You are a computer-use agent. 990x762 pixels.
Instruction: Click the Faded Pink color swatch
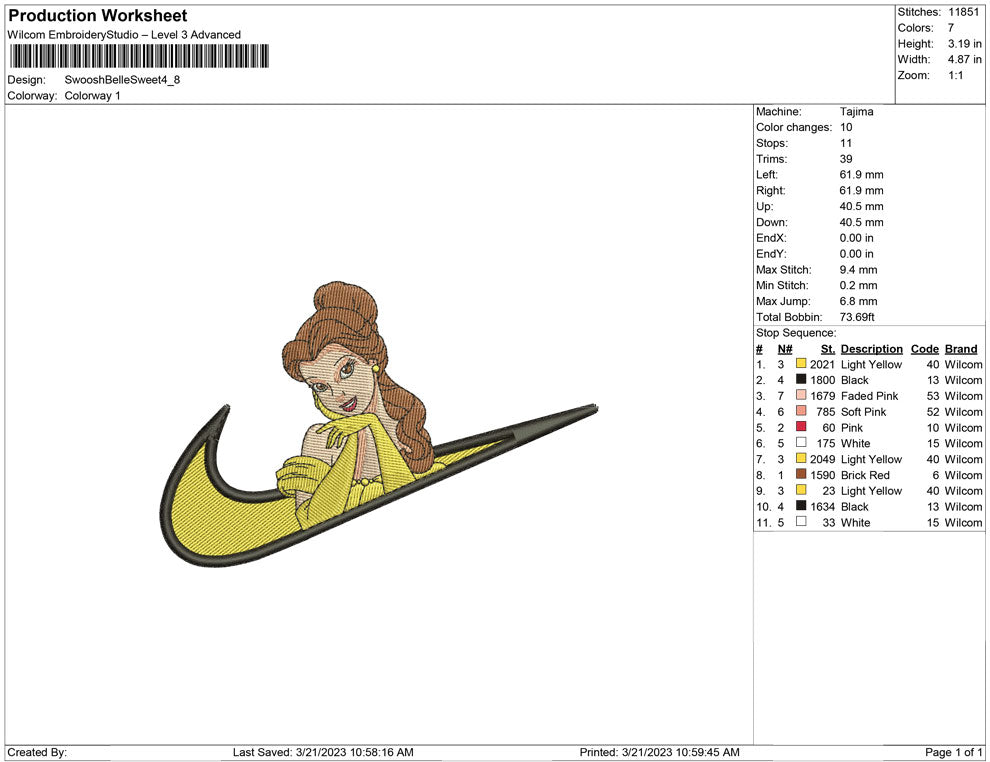801,396
